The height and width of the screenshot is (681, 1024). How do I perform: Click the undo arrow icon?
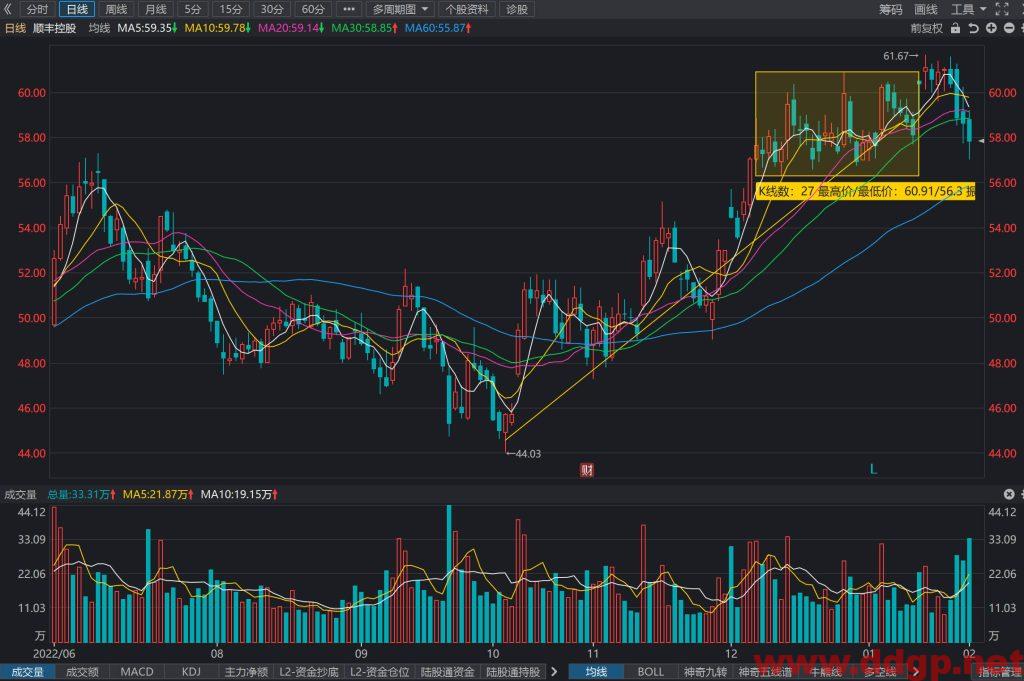tap(973, 28)
